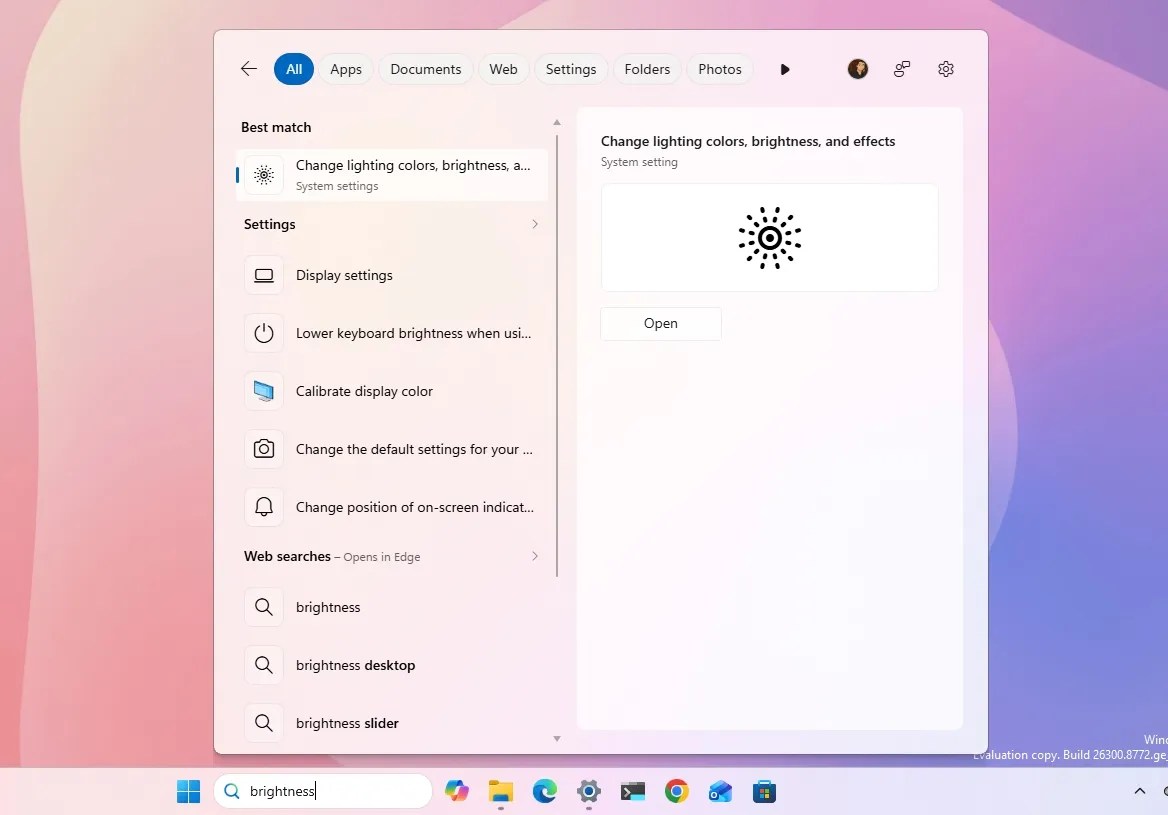
Task: Open Change position of on-screen indicator
Action: (392, 508)
